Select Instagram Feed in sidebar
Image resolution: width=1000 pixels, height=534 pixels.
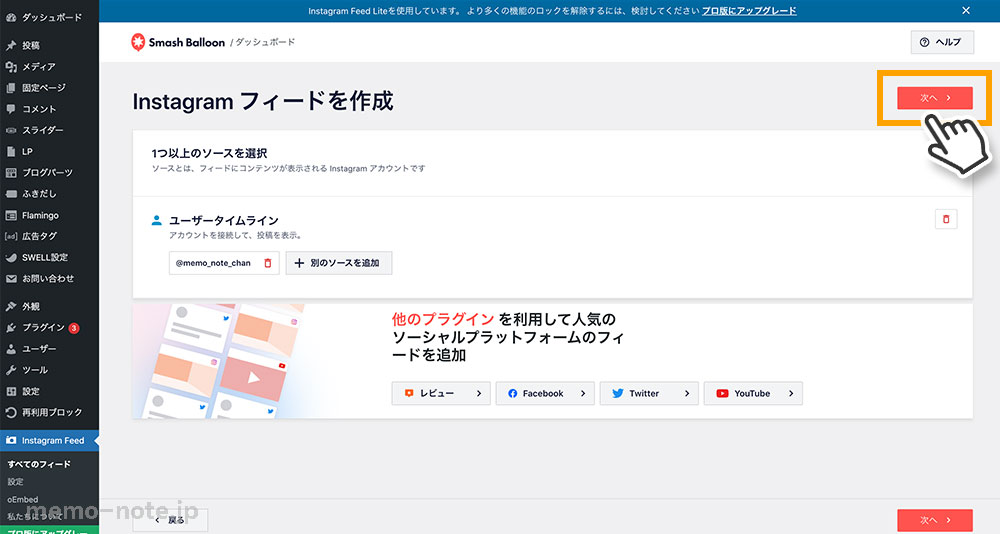click(x=49, y=440)
